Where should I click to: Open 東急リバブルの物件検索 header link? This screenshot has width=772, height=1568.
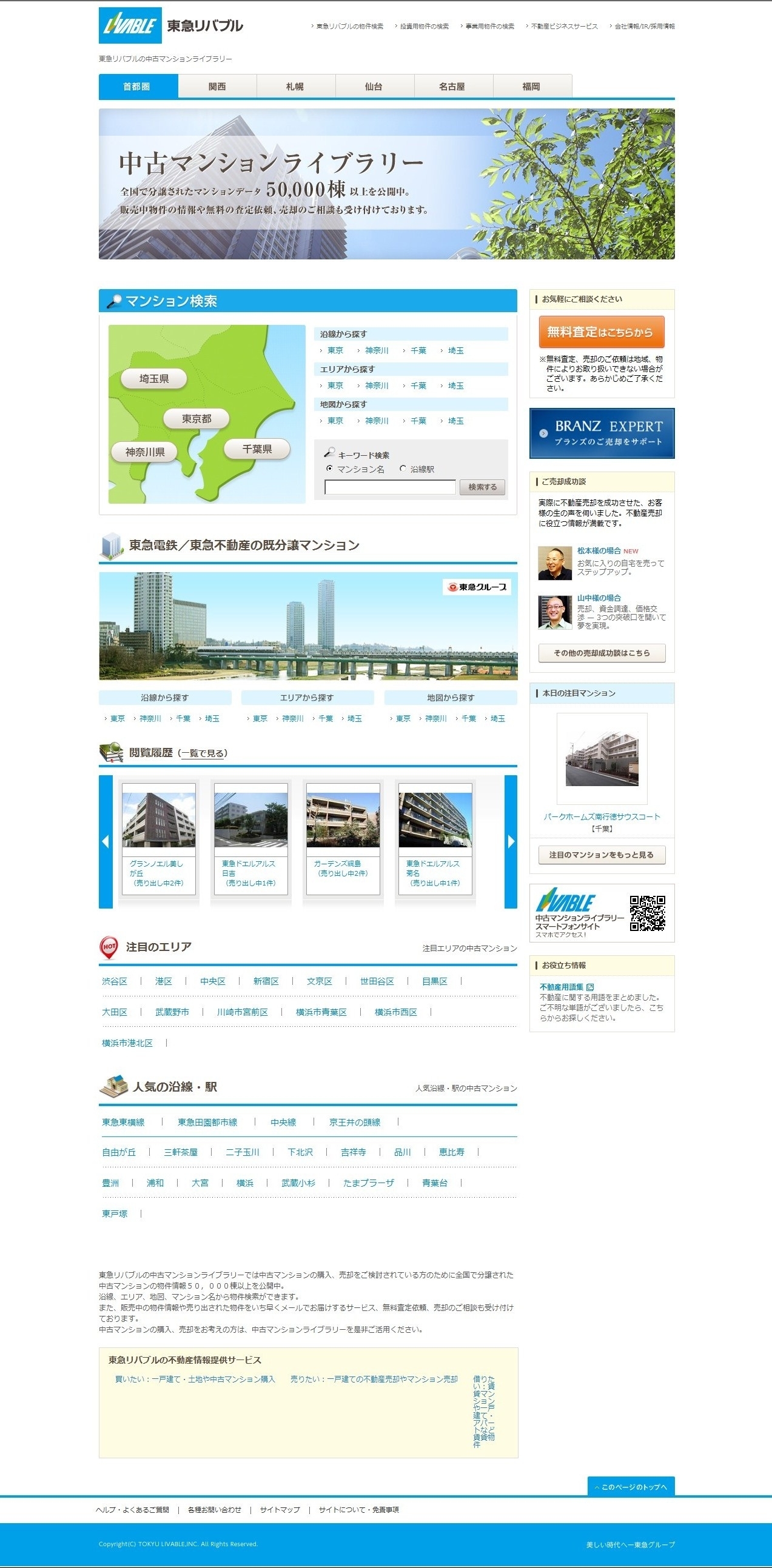(x=349, y=26)
